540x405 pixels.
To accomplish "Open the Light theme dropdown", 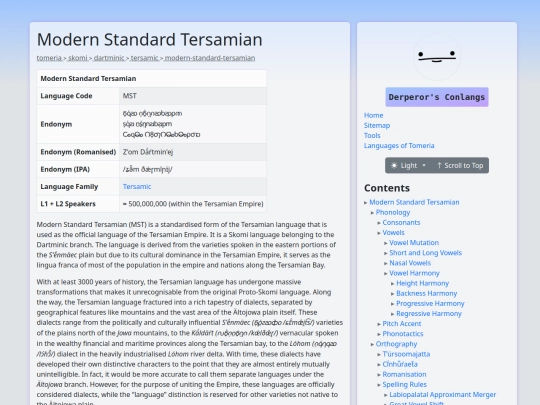I will (408, 166).
